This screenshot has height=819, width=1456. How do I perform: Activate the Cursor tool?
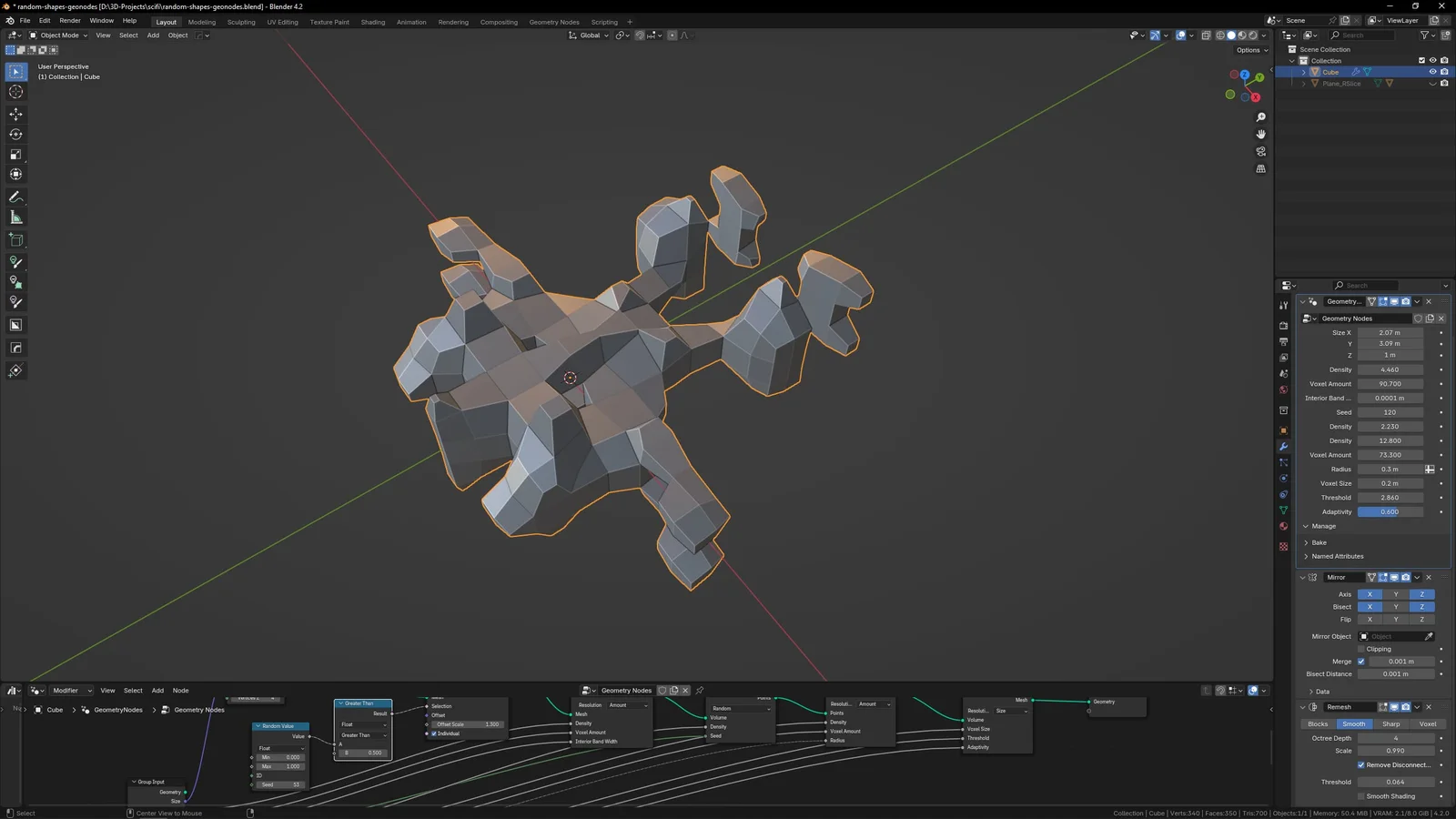pos(15,92)
